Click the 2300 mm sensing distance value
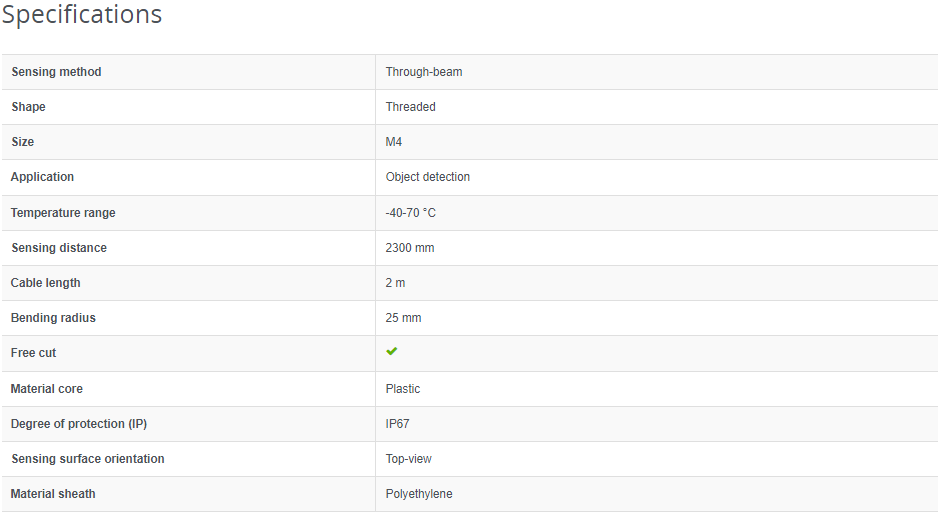Image resolution: width=944 pixels, height=517 pixels. pyautogui.click(x=410, y=248)
